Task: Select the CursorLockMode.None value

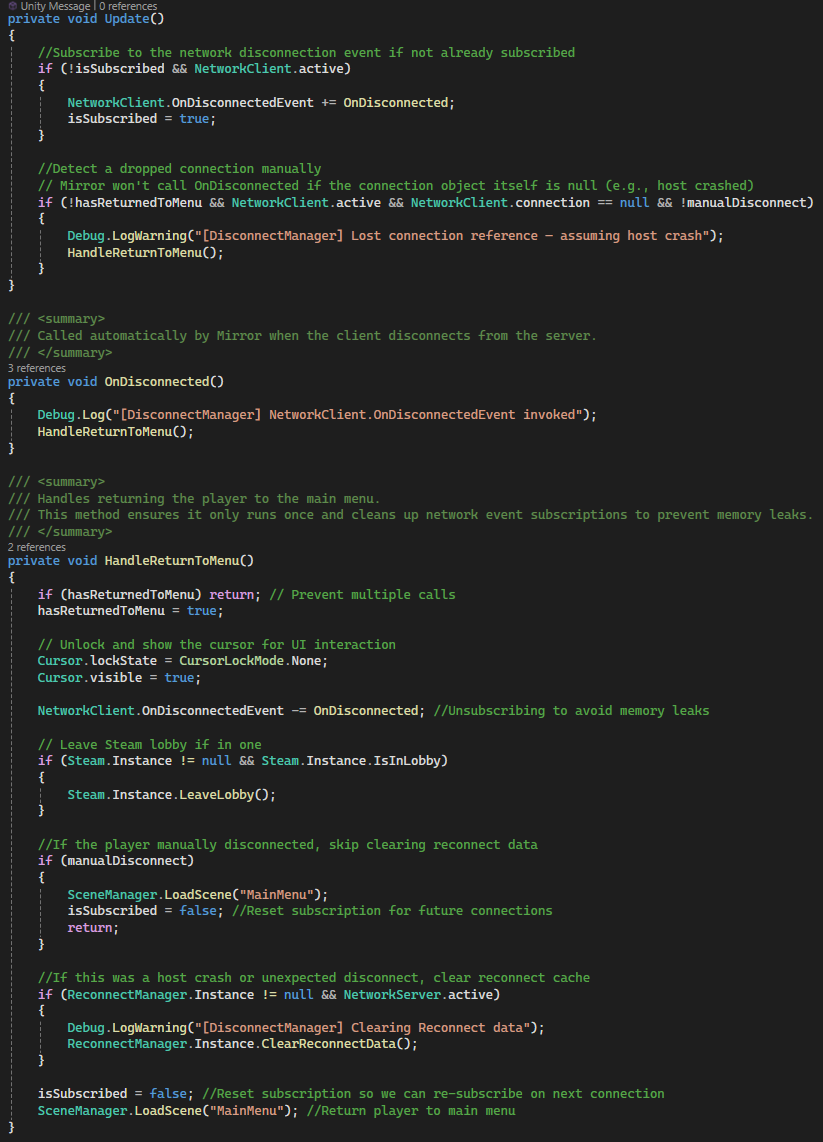Action: [x=255, y=660]
